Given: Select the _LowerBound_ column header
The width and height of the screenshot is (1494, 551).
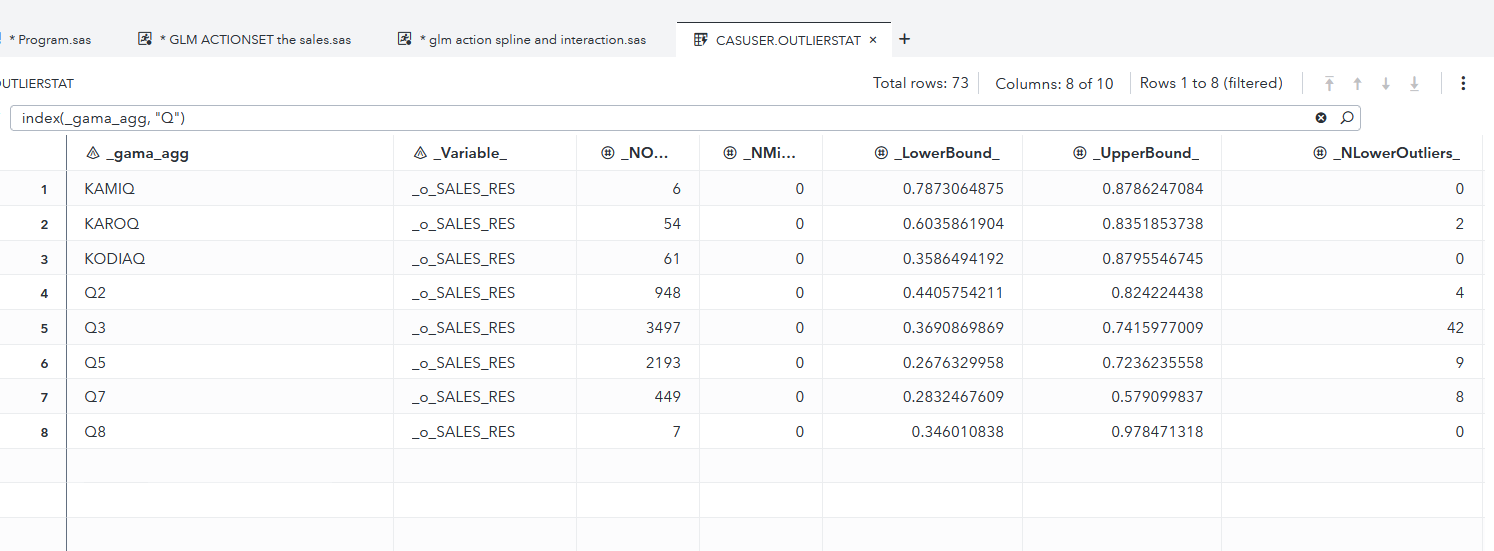Looking at the screenshot, I should tap(946, 153).
